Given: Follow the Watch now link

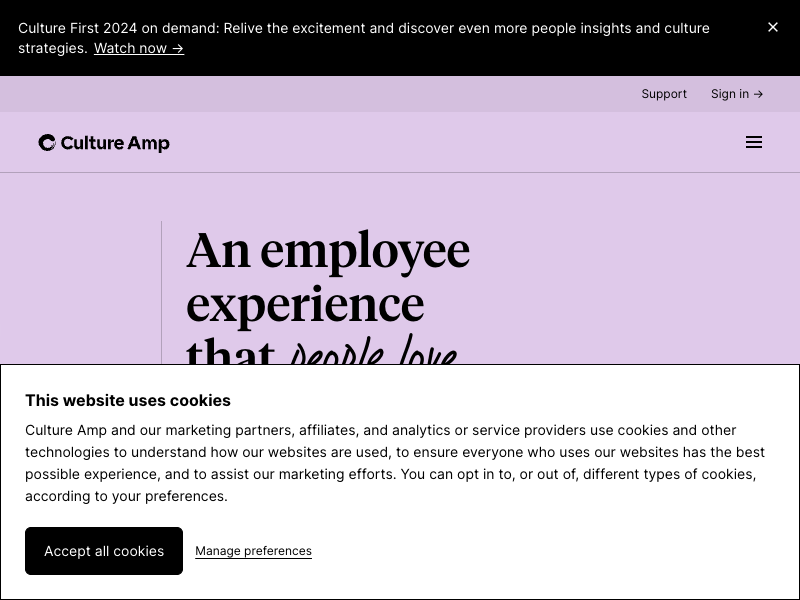Looking at the screenshot, I should coord(139,48).
